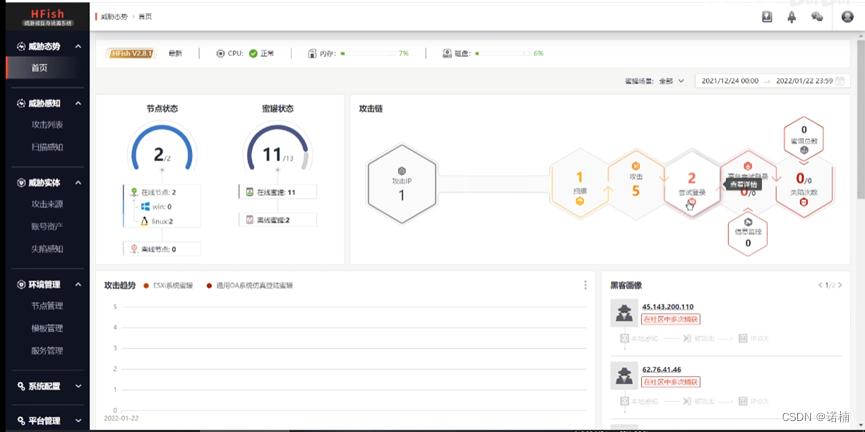Viewport: 865px width, 432px height.
Task: Click the memory (内存) icon
Action: click(x=312, y=54)
